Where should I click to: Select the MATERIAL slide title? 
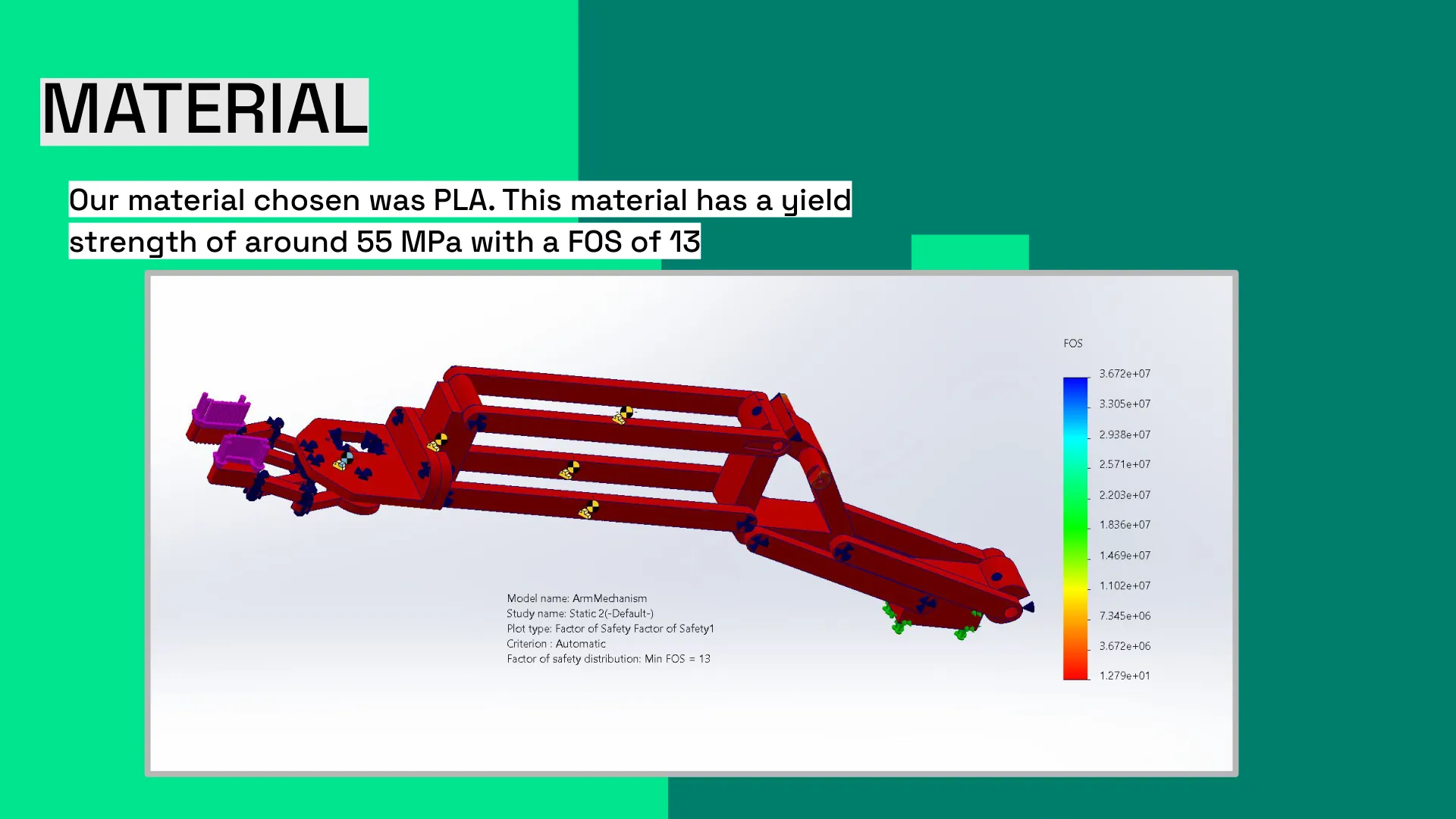pyautogui.click(x=204, y=111)
